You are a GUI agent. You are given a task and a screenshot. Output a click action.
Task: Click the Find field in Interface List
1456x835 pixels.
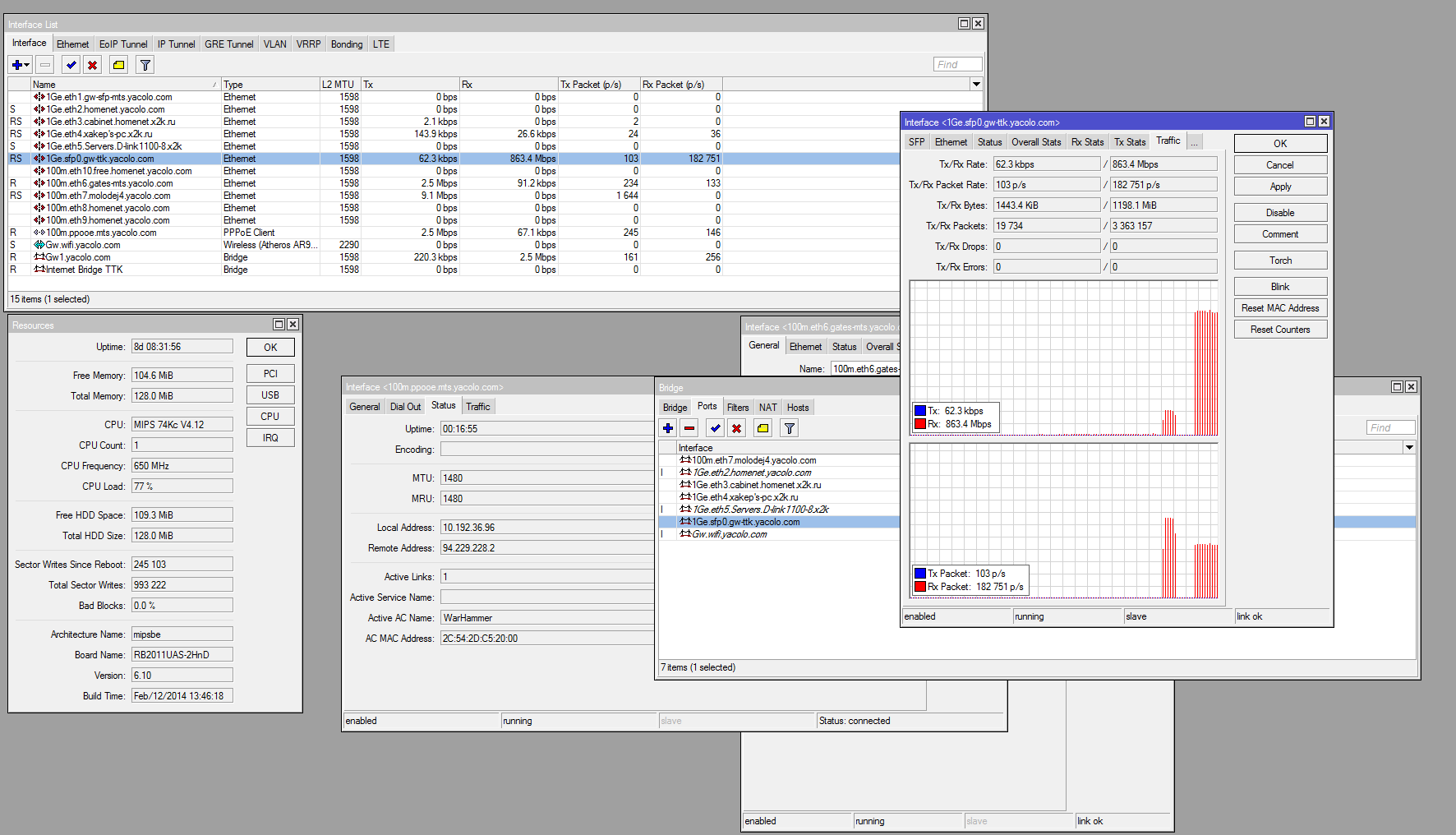(957, 65)
